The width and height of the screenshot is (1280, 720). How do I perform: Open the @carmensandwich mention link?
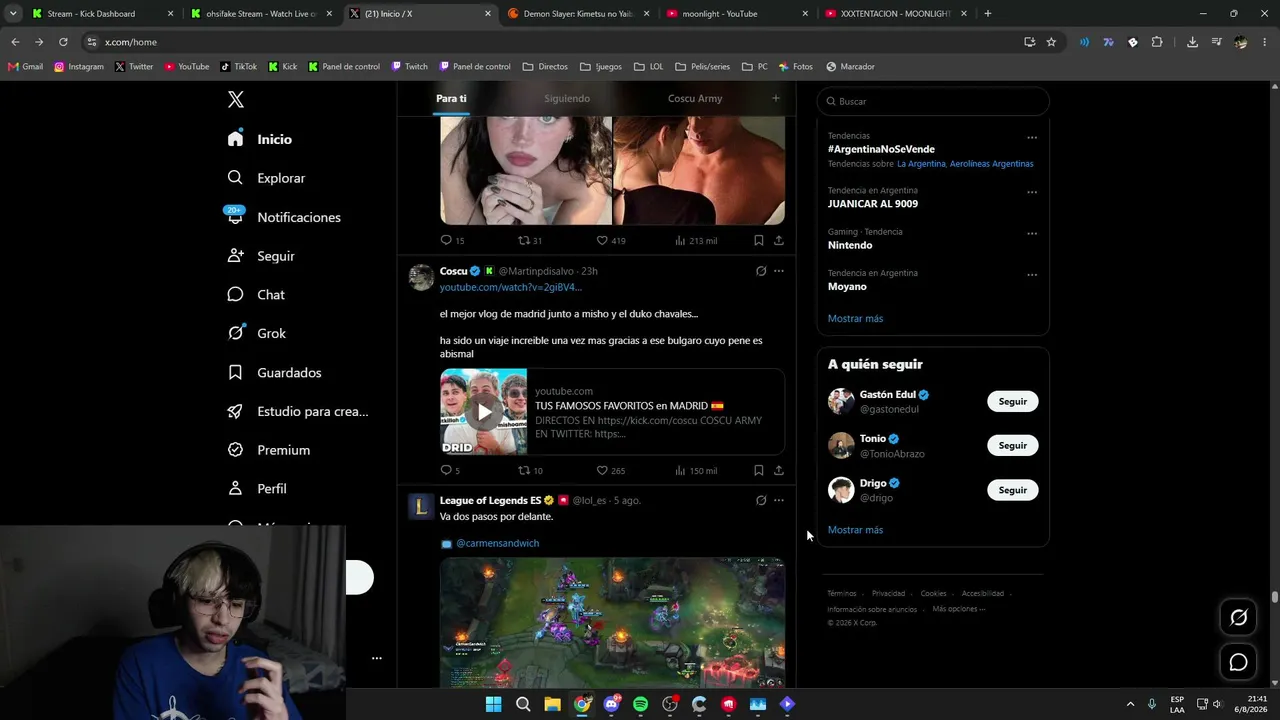pyautogui.click(x=497, y=543)
